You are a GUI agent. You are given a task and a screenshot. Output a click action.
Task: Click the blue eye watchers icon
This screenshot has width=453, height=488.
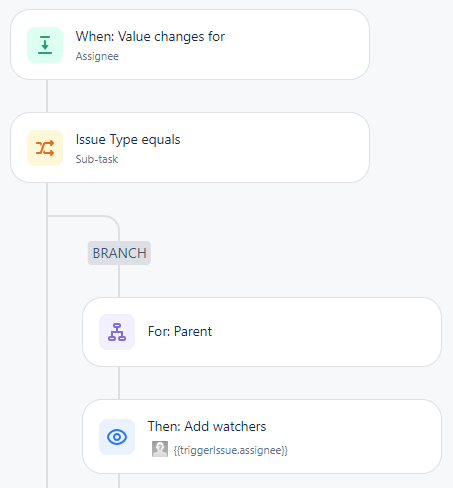point(117,437)
